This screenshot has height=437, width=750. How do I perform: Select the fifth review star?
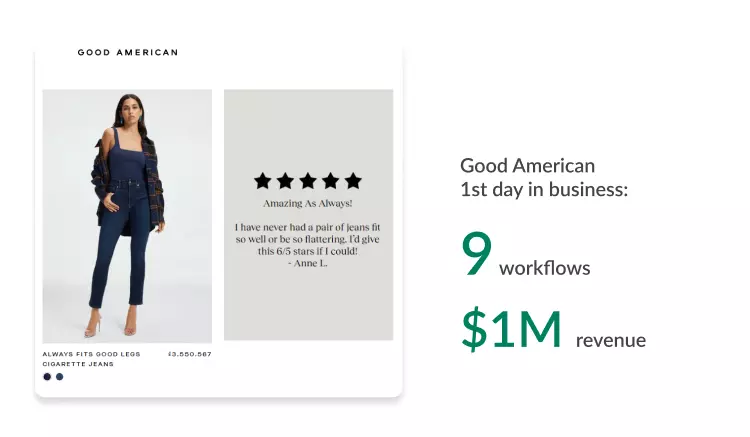[353, 181]
